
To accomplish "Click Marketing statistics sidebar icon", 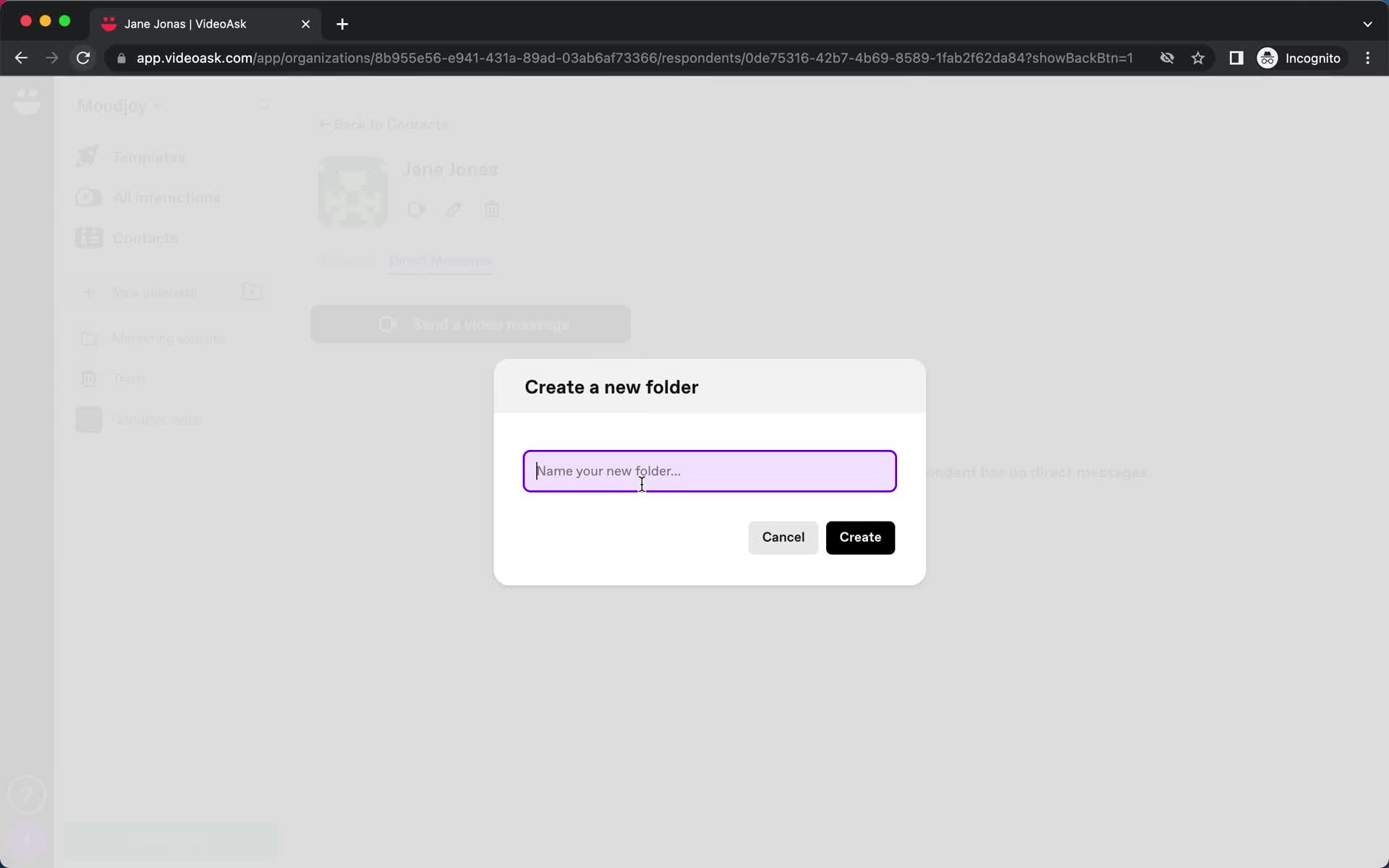I will tap(88, 338).
